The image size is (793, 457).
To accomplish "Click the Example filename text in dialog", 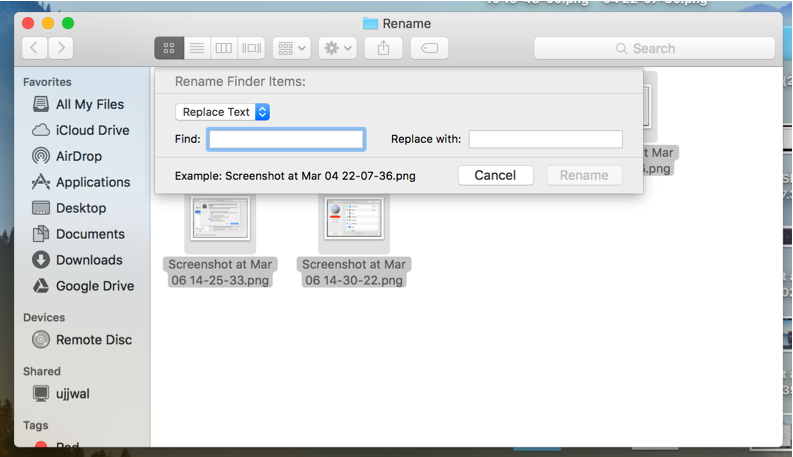I will [x=295, y=176].
